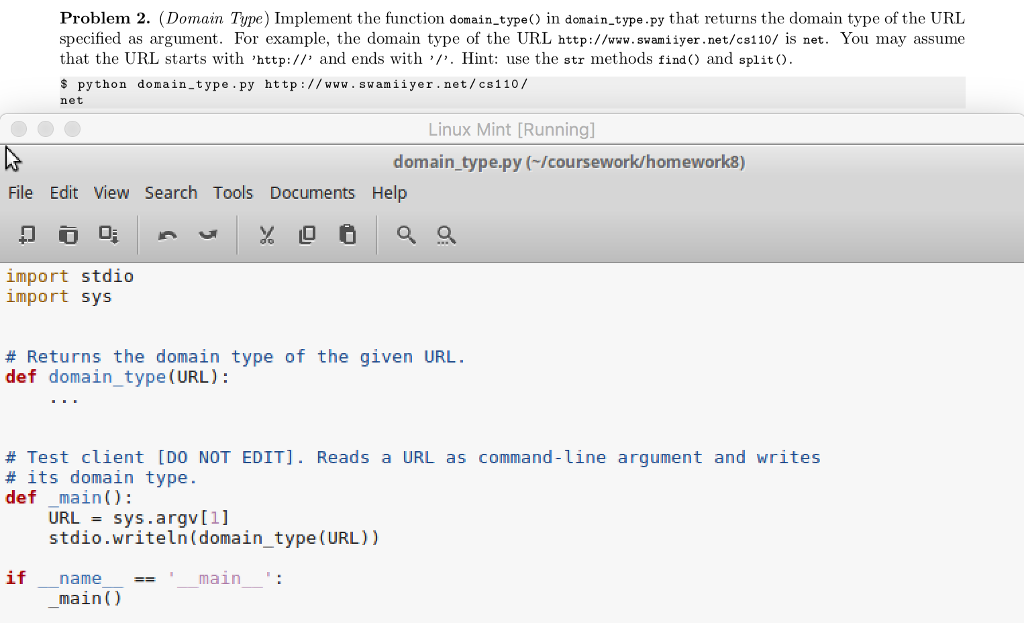Click the 'stdio.writeln(domain_type(URL))' line

[214, 538]
